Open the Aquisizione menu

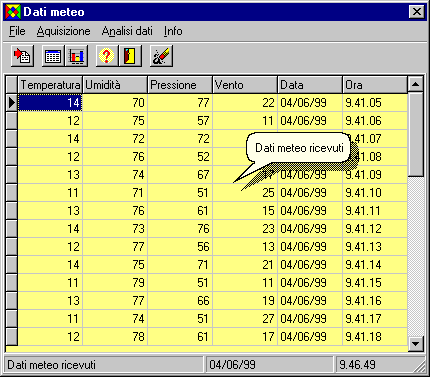pyautogui.click(x=63, y=31)
